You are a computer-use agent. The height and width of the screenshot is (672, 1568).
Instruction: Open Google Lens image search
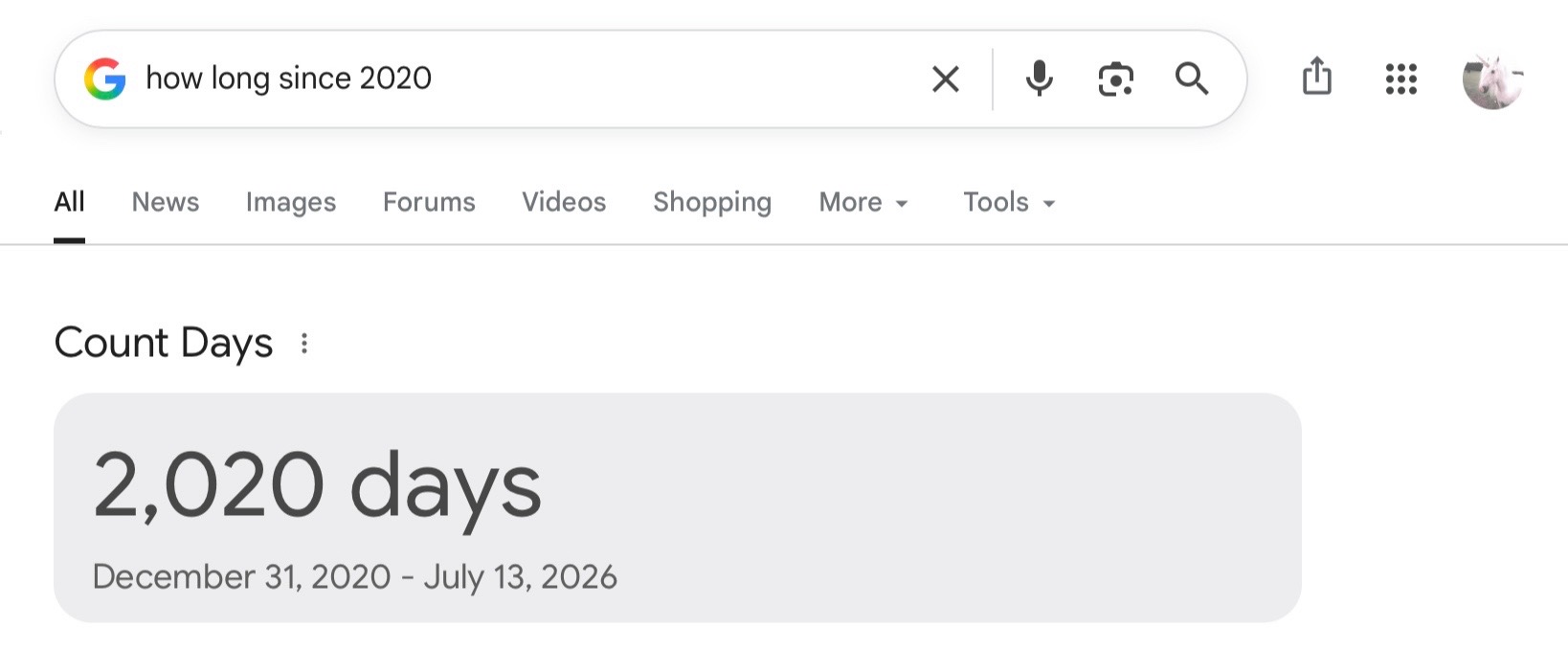click(1116, 78)
